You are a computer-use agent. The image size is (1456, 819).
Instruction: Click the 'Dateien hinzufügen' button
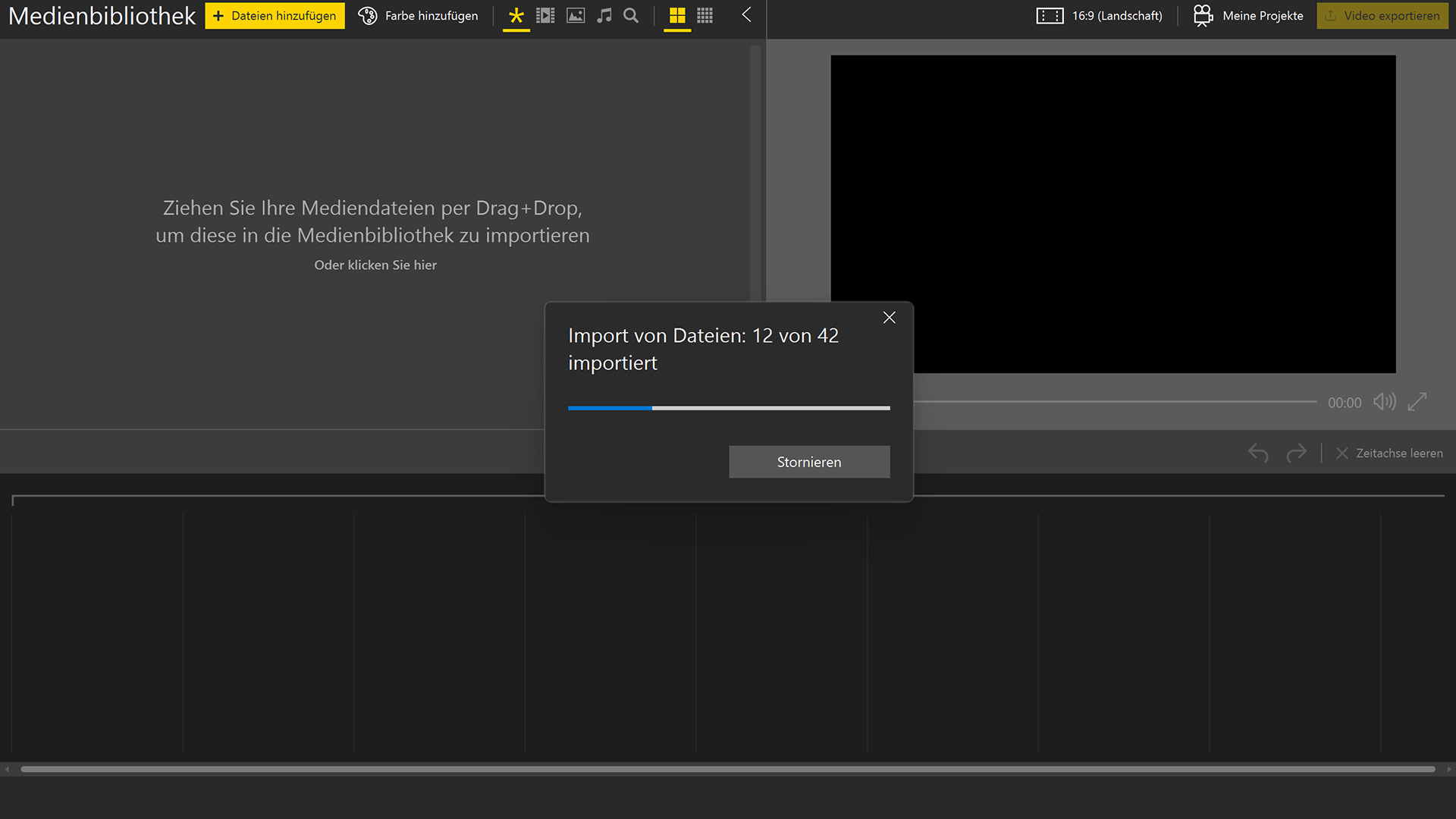(x=275, y=16)
